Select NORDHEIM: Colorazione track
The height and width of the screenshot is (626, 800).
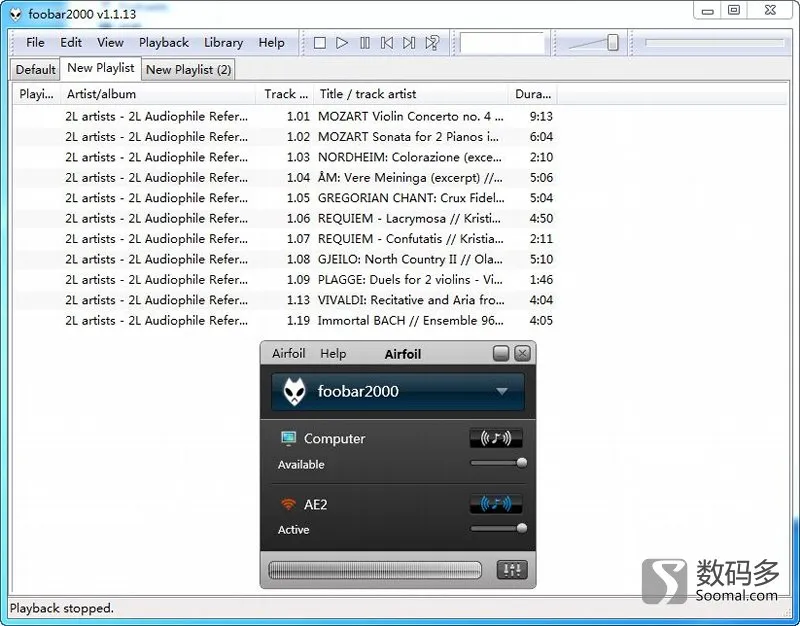pos(285,157)
